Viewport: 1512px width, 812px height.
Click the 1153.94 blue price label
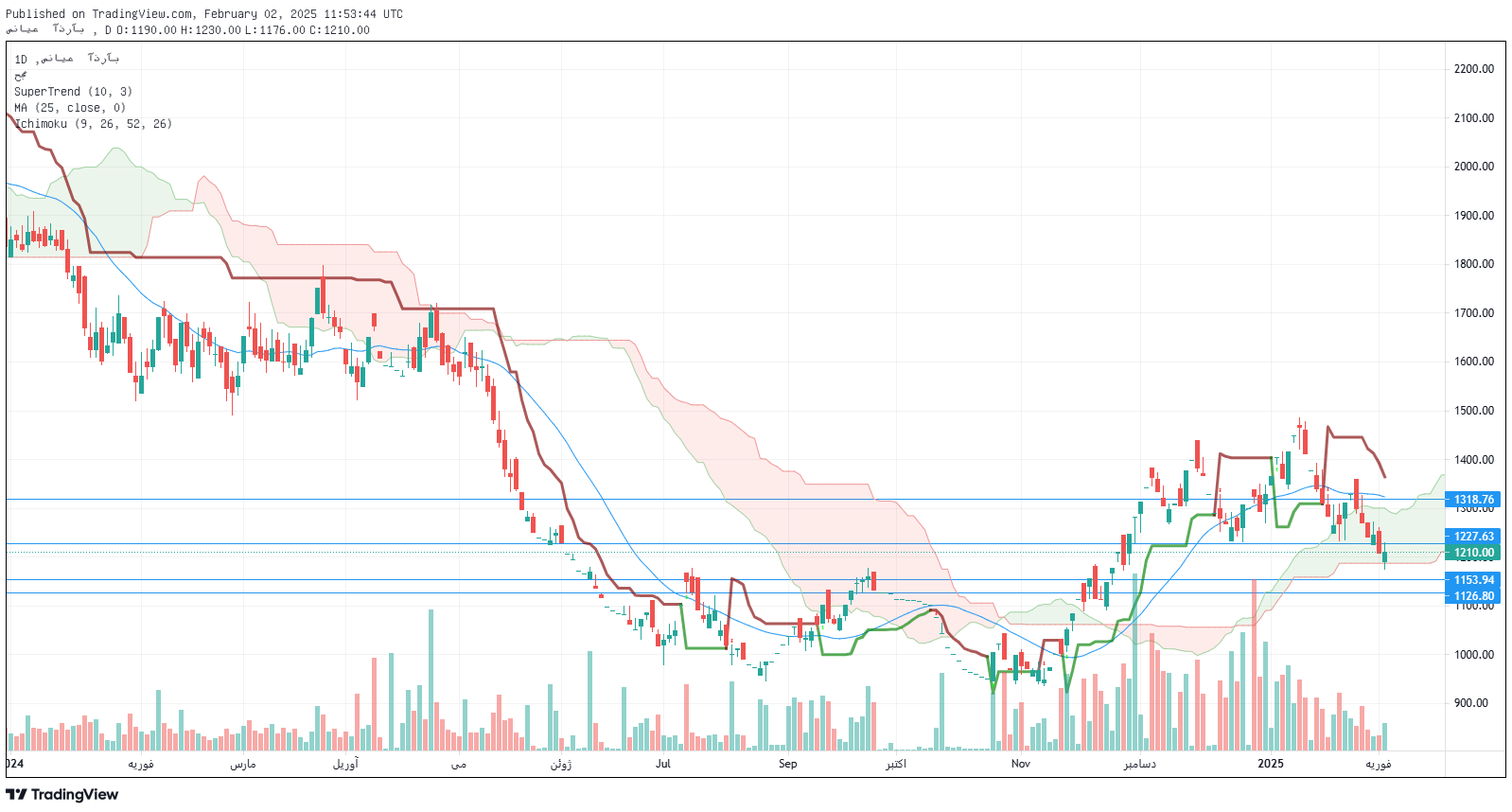pyautogui.click(x=1473, y=580)
